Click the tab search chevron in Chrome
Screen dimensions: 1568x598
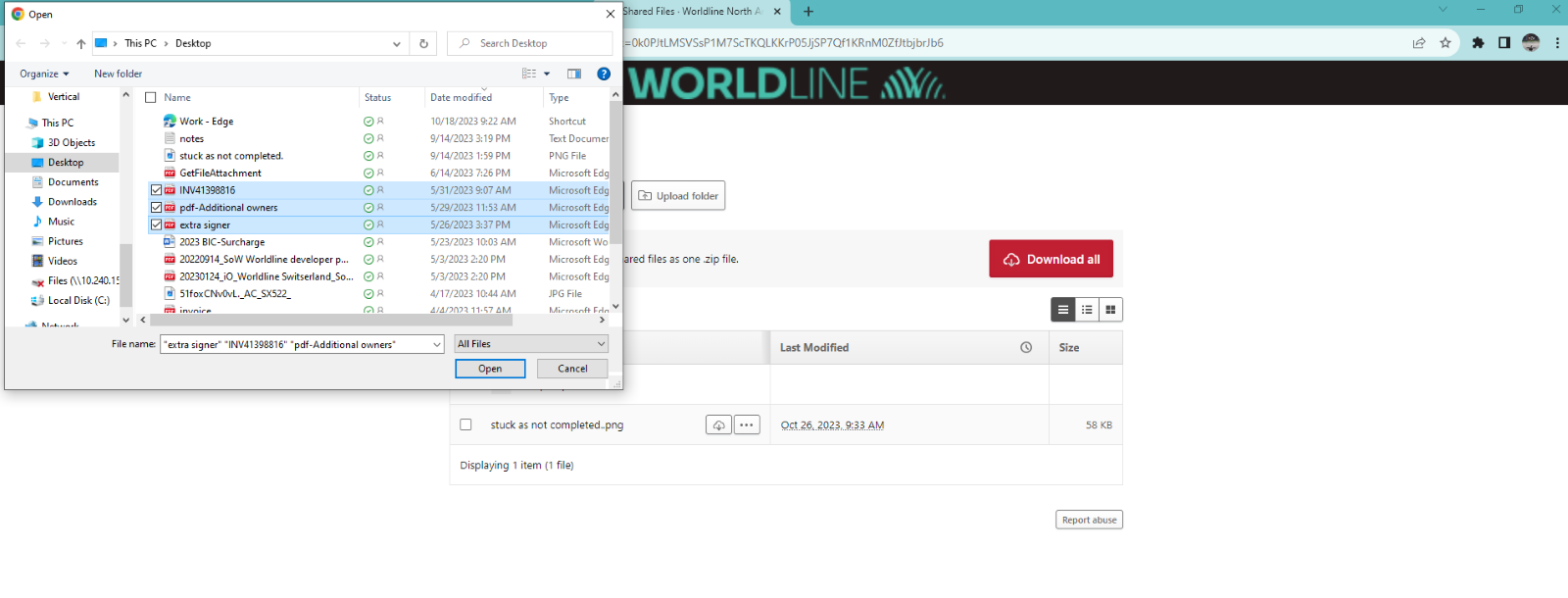[1443, 10]
